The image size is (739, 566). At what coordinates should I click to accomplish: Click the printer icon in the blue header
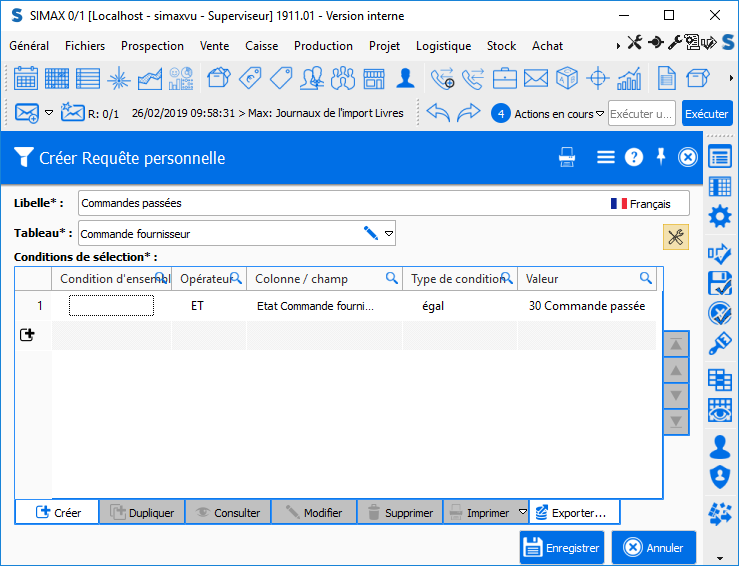(567, 157)
